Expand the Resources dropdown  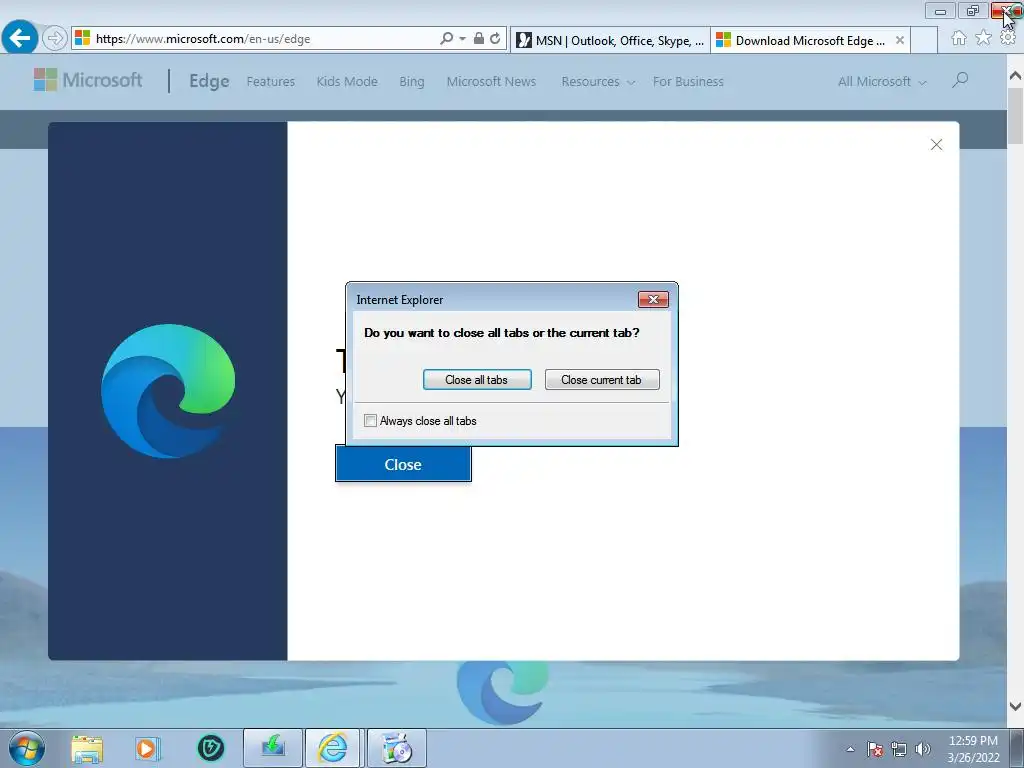(598, 82)
